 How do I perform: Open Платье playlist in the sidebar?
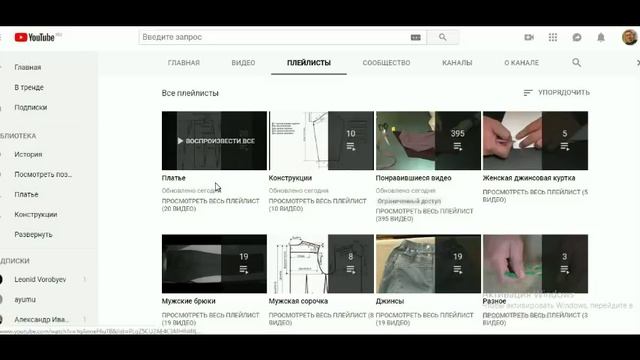point(26,195)
